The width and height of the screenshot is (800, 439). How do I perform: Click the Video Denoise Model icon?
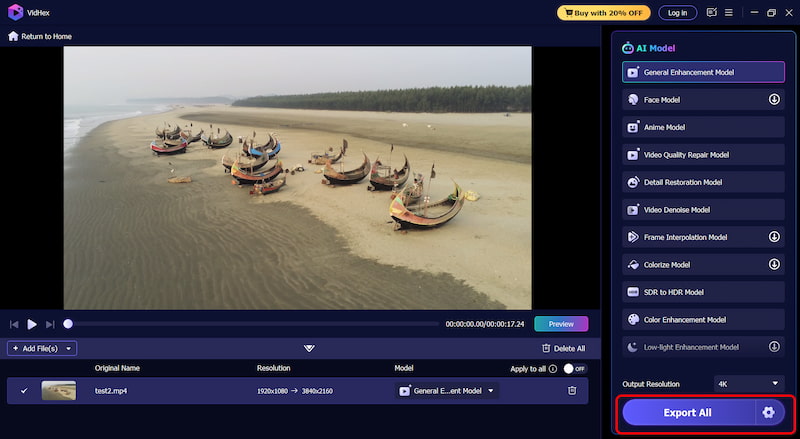coord(633,210)
